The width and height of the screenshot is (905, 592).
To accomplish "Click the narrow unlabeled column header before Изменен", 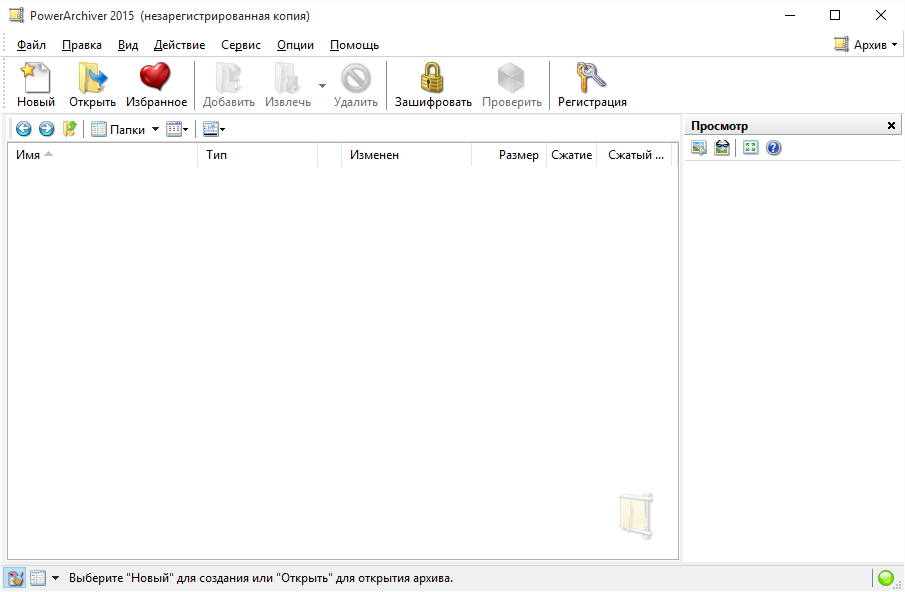I will [330, 155].
